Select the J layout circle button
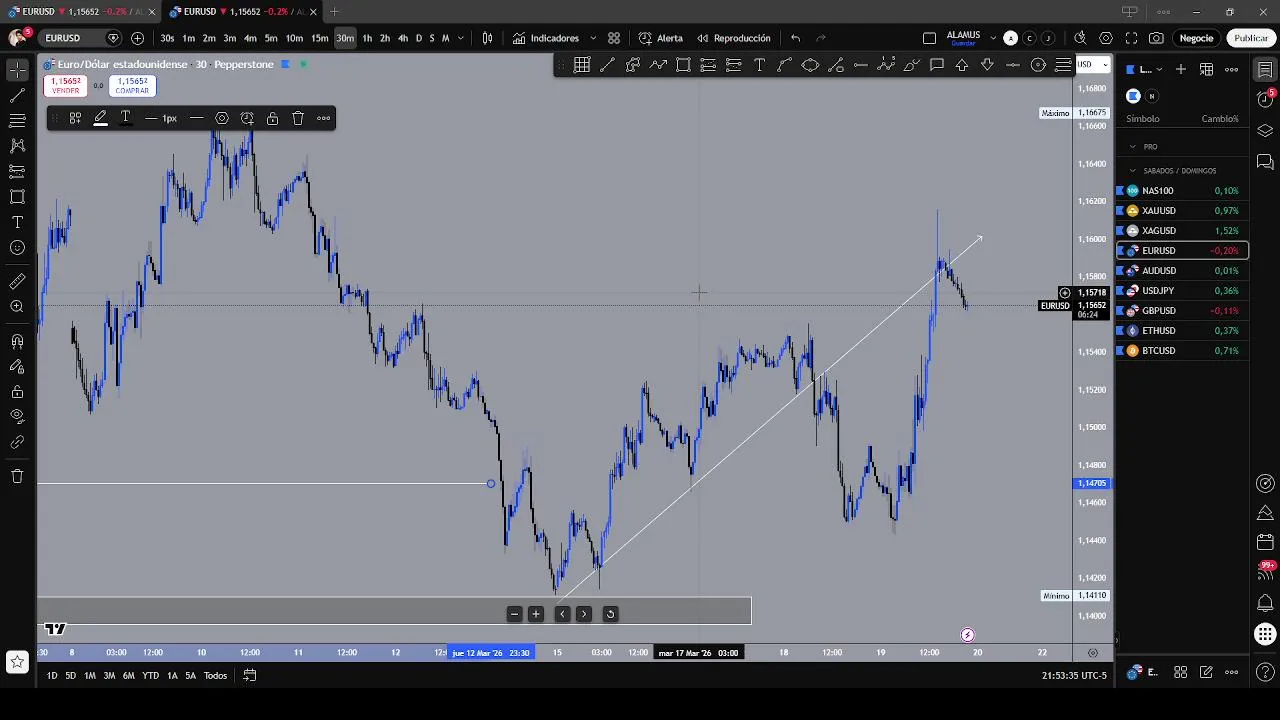 click(1047, 38)
